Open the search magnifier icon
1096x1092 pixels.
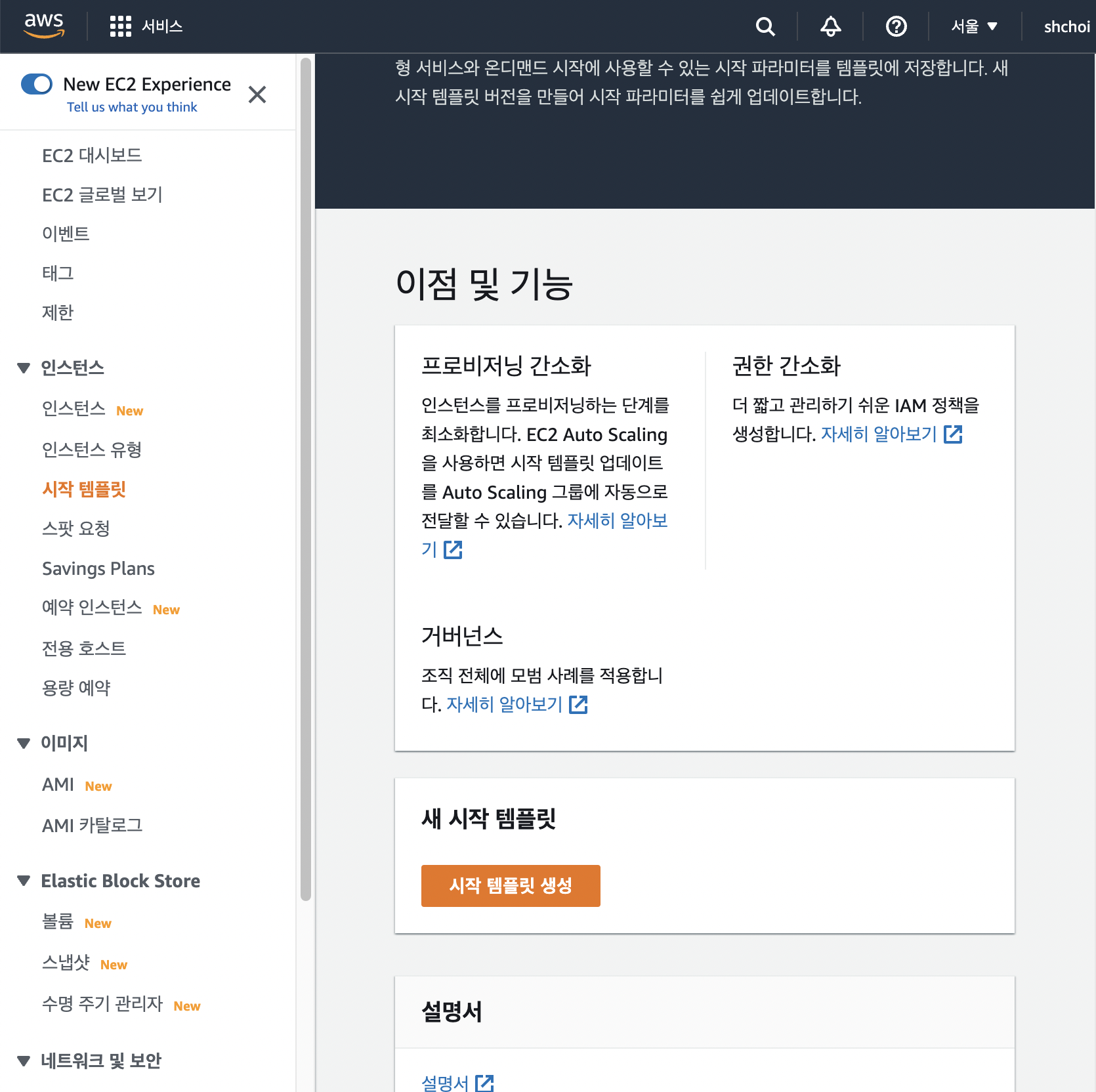tap(765, 26)
